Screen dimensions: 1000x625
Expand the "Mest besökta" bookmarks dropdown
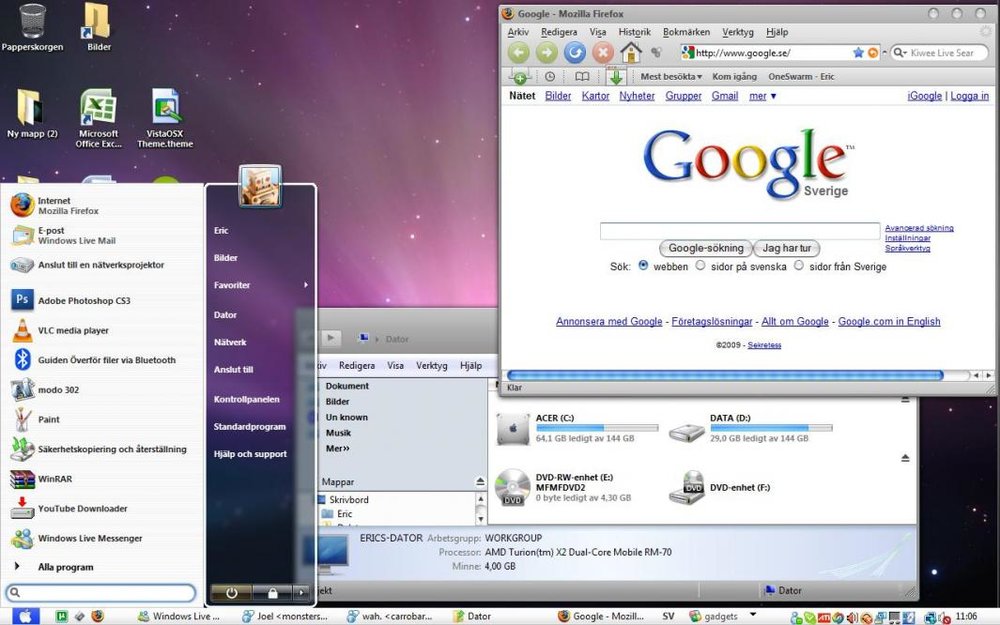click(671, 77)
